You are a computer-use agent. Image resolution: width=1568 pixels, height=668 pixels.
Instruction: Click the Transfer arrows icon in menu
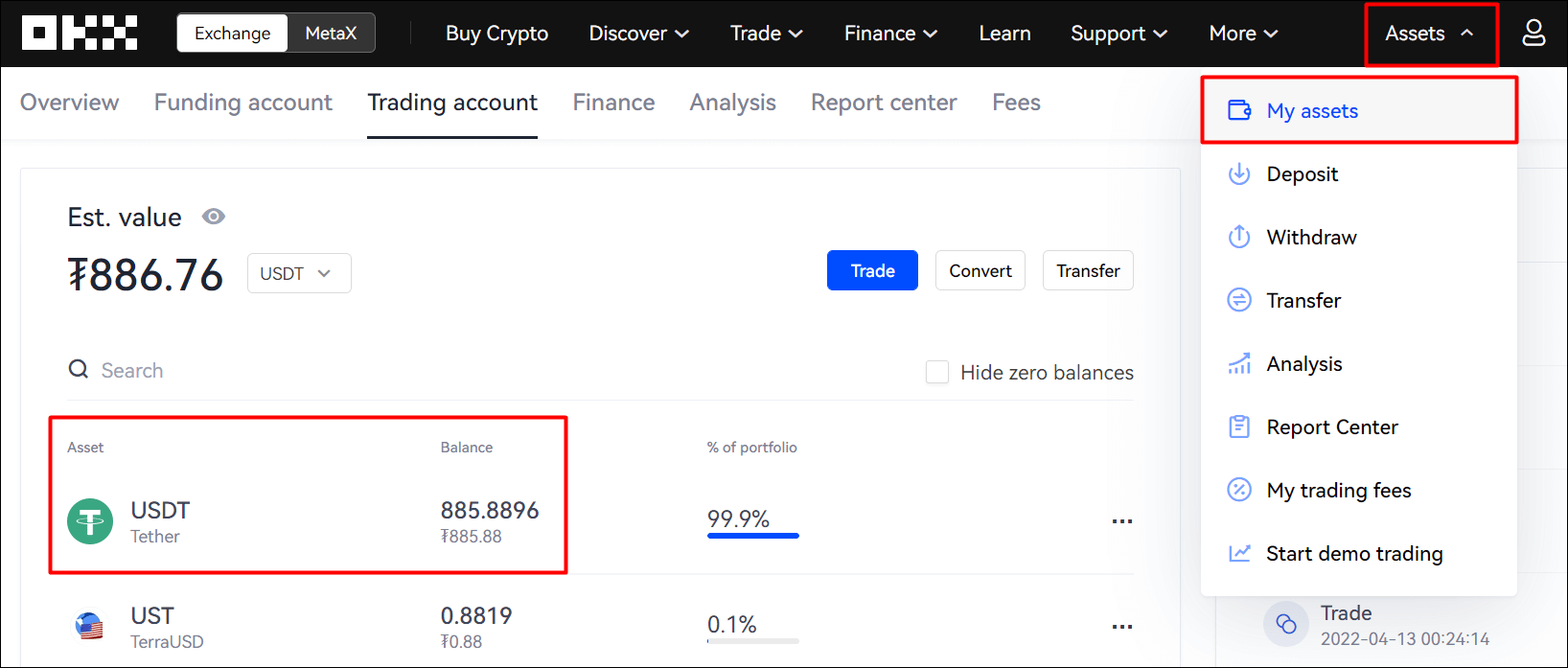(1239, 300)
